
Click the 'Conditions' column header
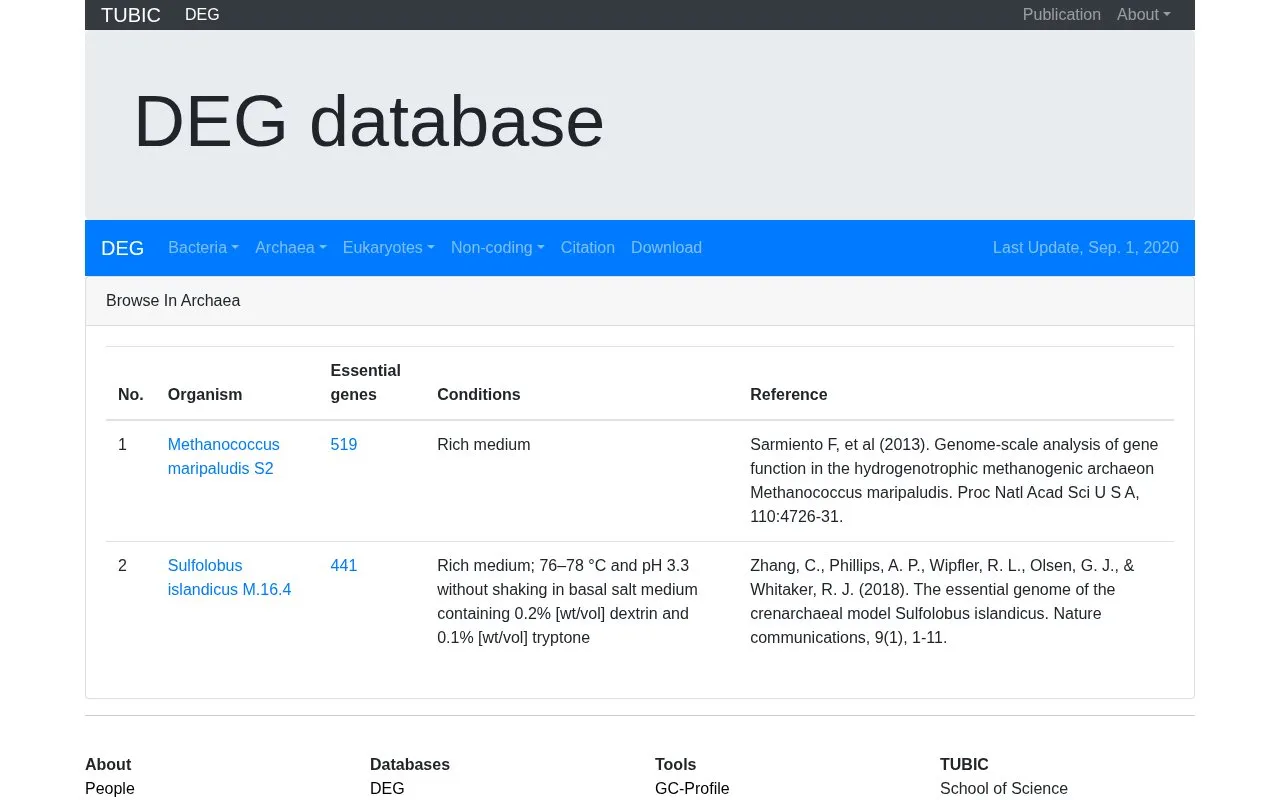478,394
